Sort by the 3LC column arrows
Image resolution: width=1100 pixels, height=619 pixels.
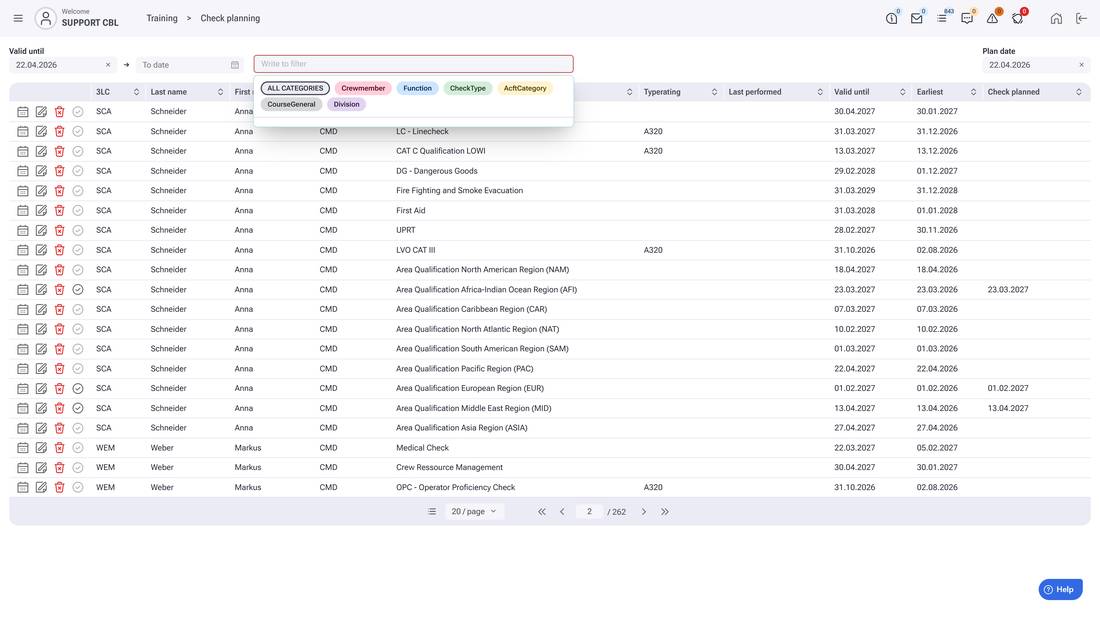(136, 92)
